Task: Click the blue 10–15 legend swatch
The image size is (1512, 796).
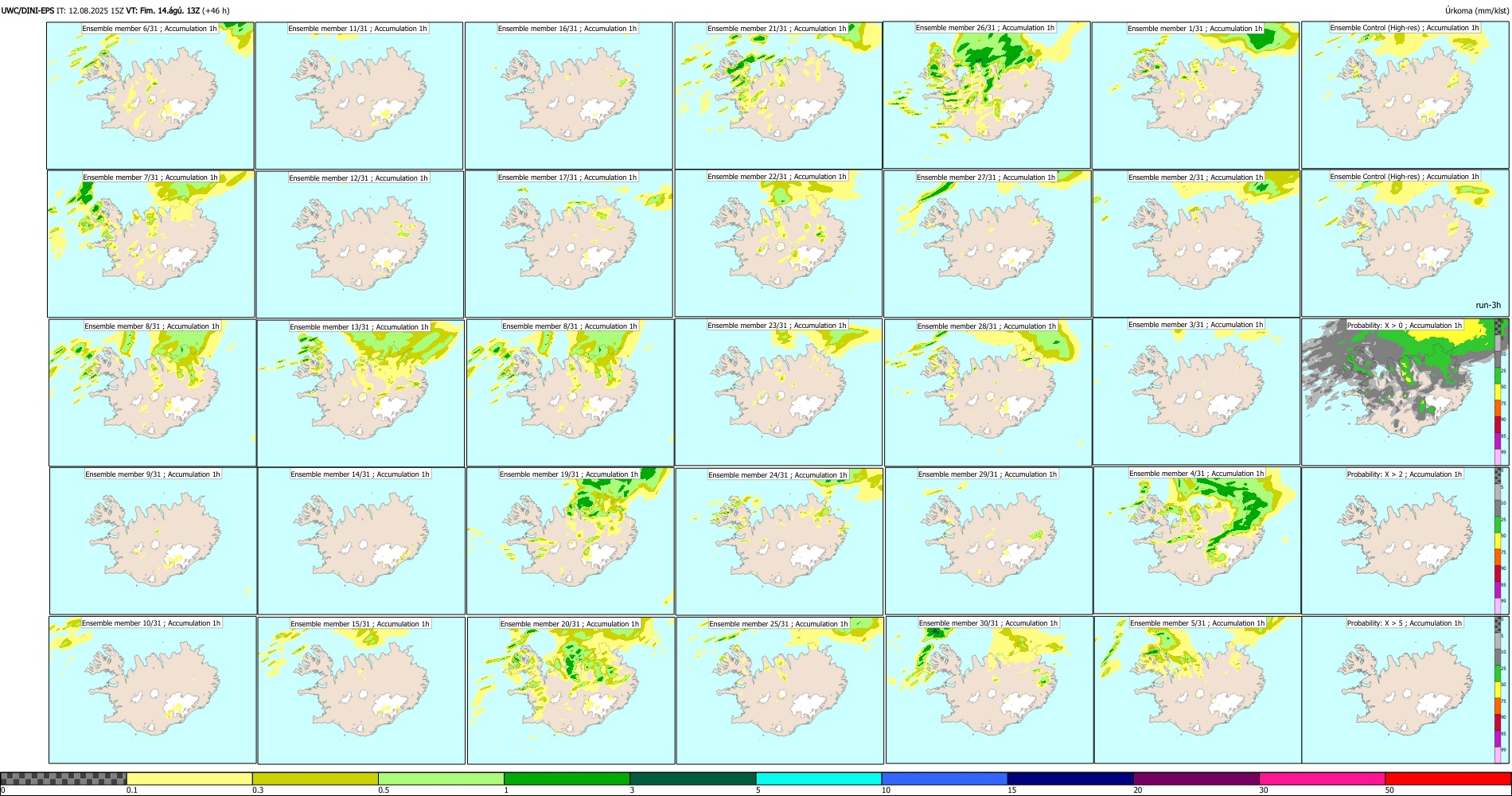Action: click(x=945, y=778)
